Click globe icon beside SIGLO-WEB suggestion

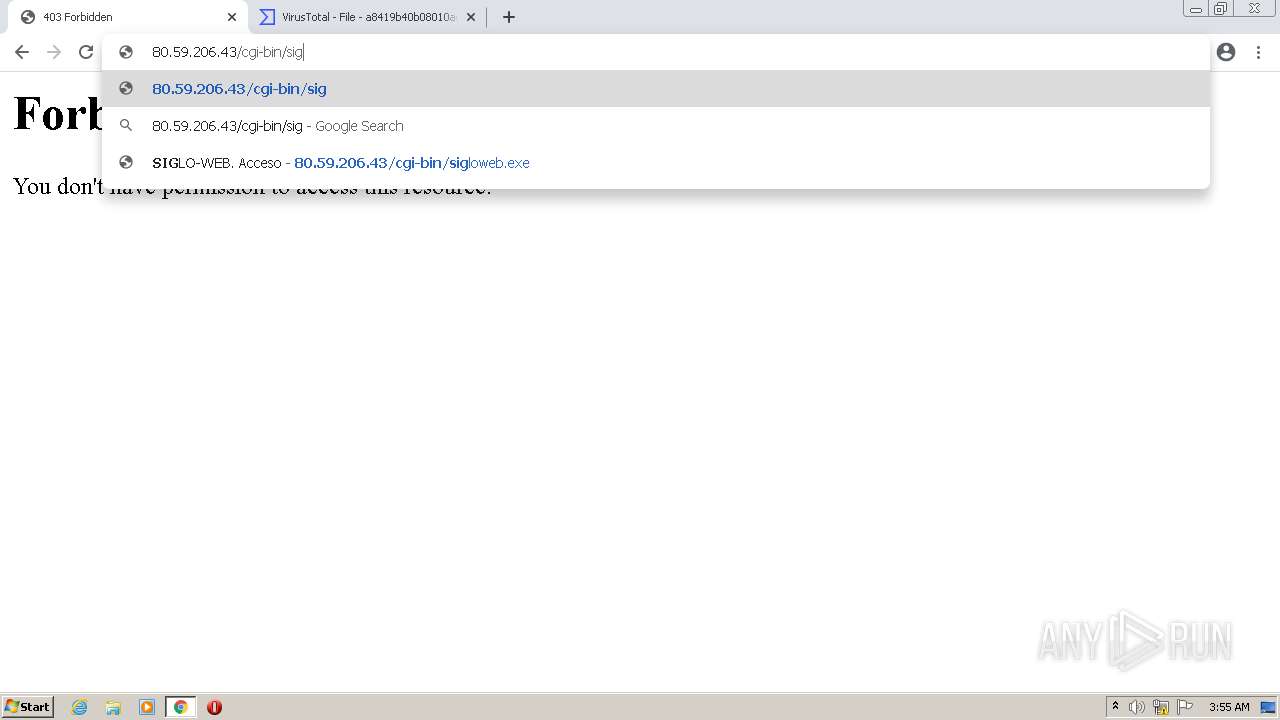pos(126,163)
